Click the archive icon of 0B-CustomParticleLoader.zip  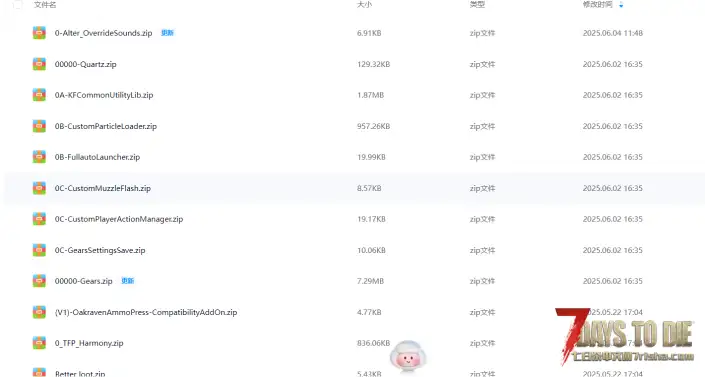[39, 126]
